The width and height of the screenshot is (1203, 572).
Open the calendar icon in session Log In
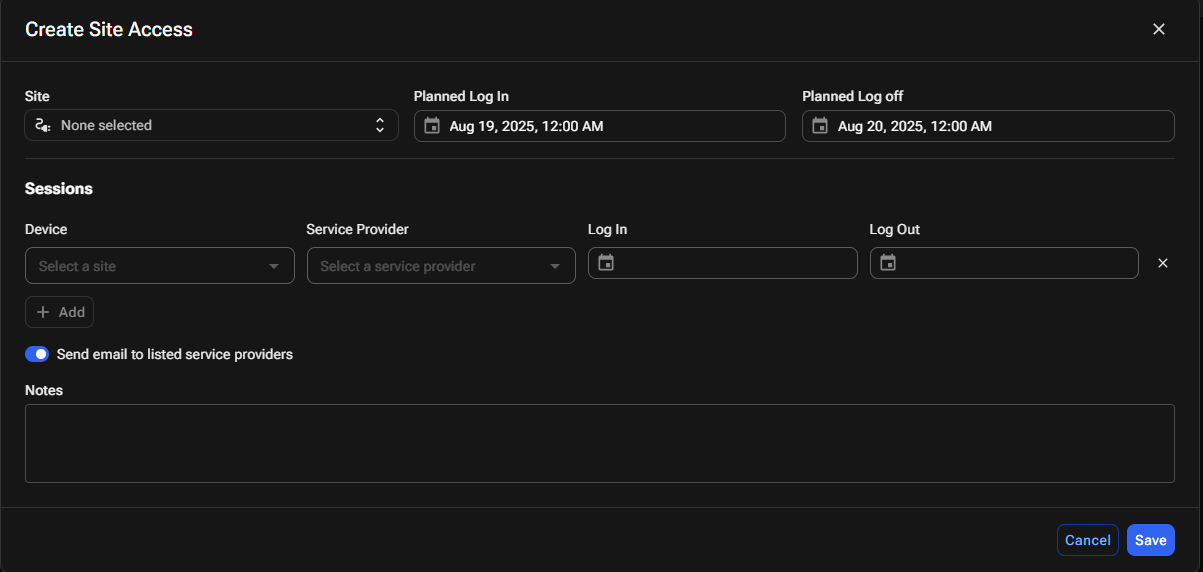(x=606, y=263)
